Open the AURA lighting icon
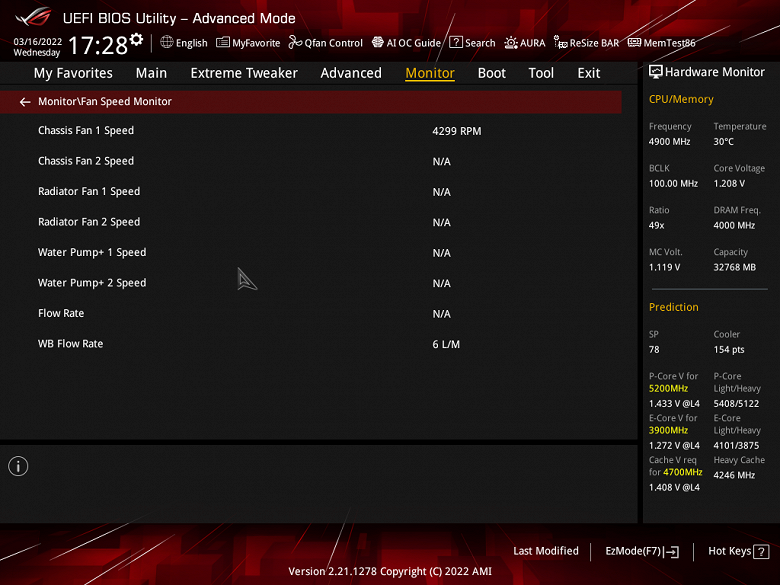This screenshot has height=585, width=780. point(511,43)
